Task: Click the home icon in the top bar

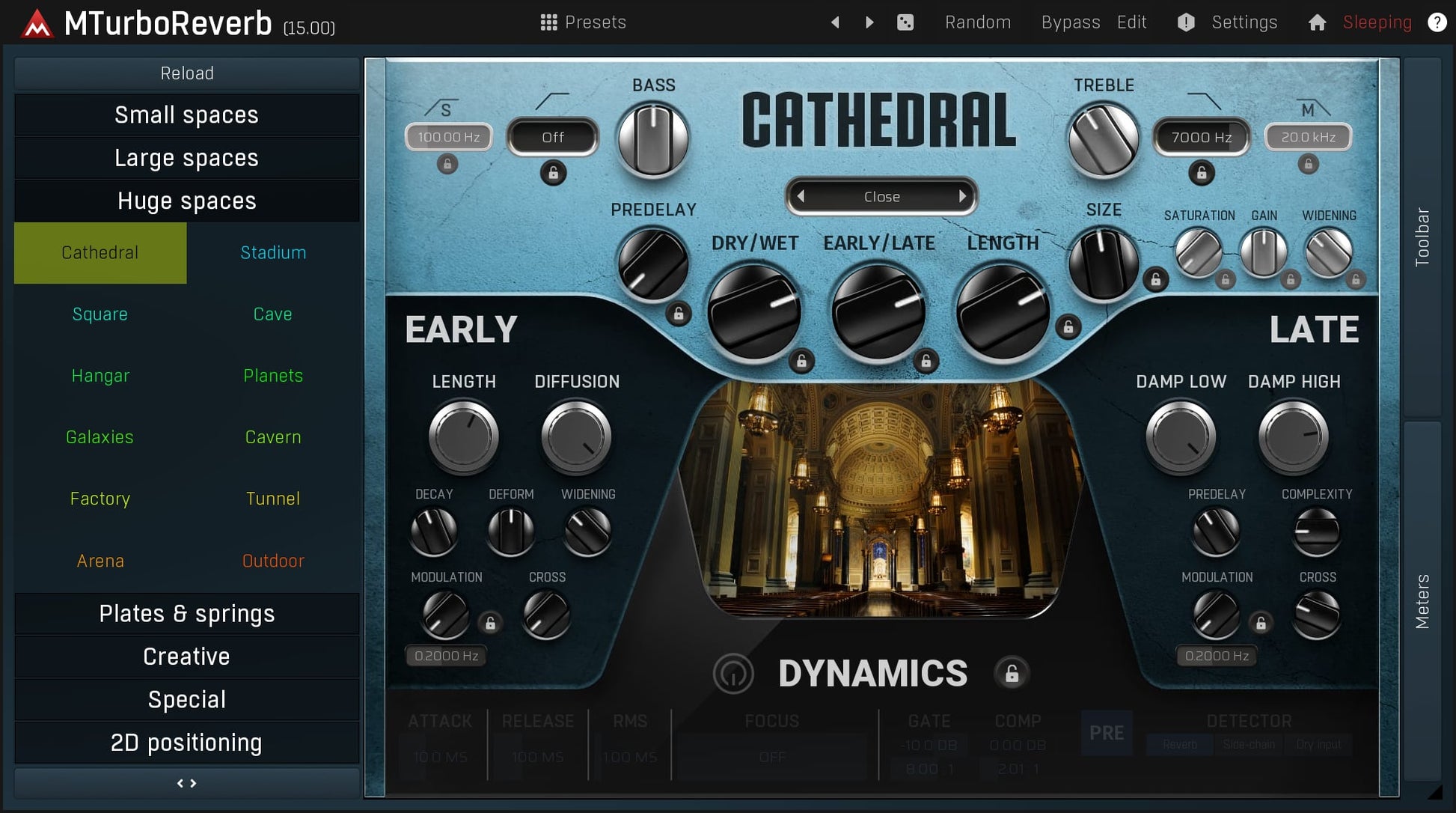Action: point(1318,22)
